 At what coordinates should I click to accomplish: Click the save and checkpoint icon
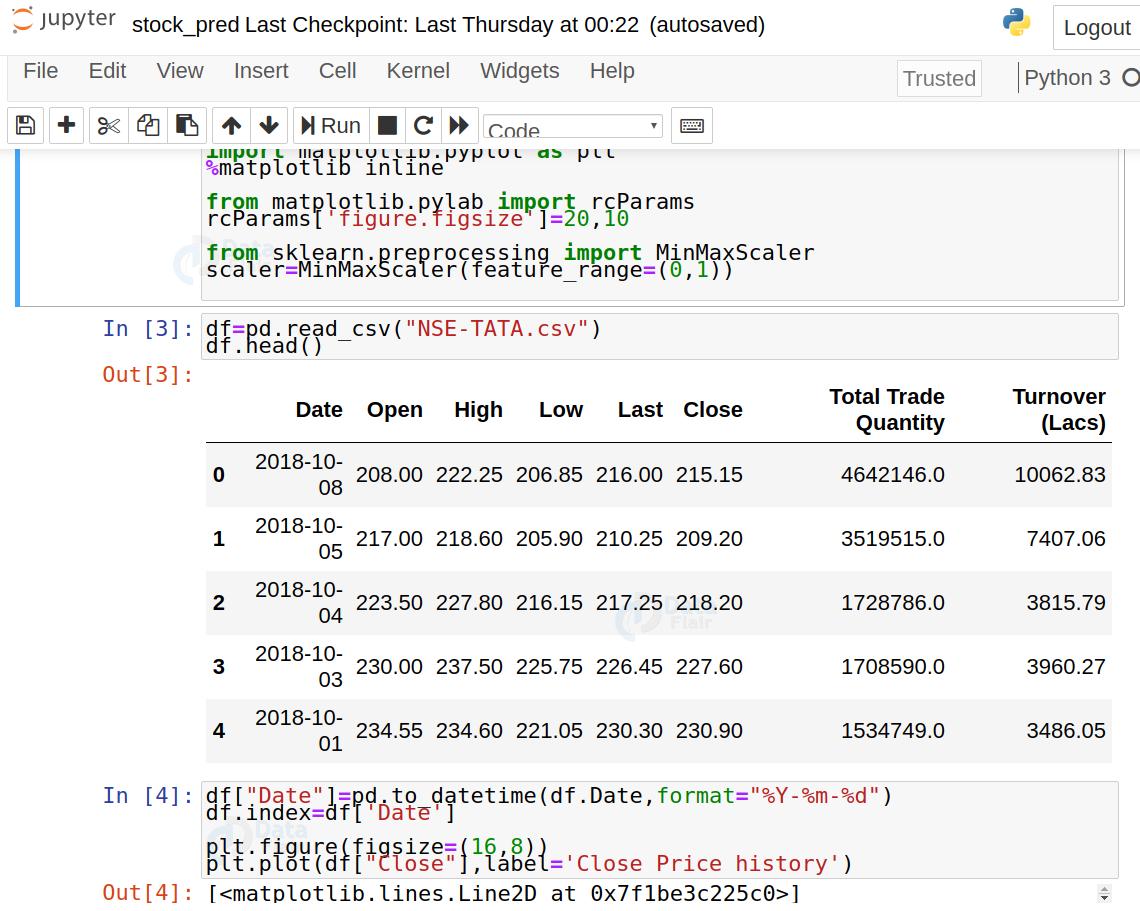[26, 126]
